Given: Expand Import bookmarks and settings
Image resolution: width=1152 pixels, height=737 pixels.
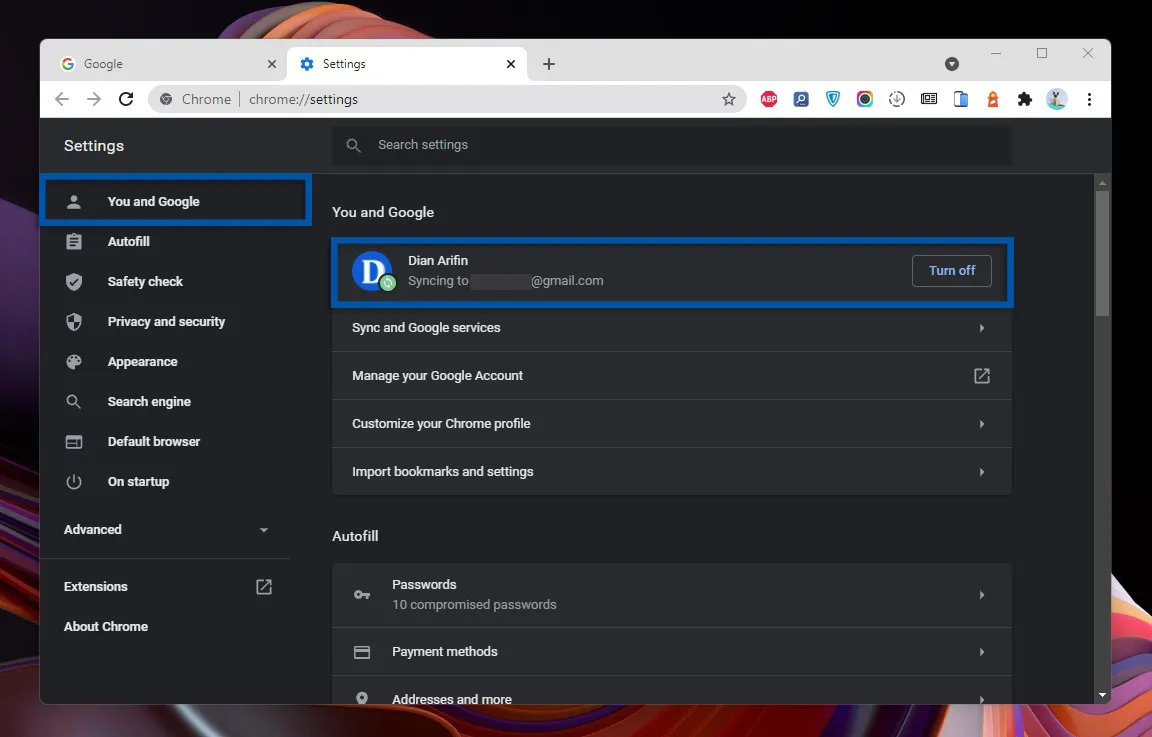Looking at the screenshot, I should click(x=671, y=471).
